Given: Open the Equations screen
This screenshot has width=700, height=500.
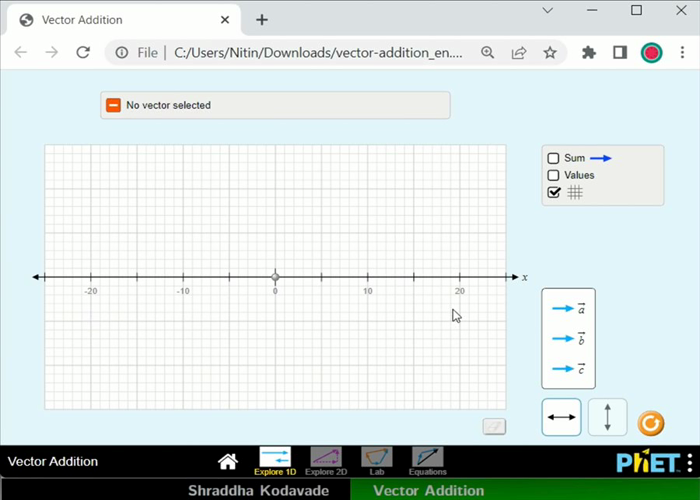Looking at the screenshot, I should coord(427,460).
